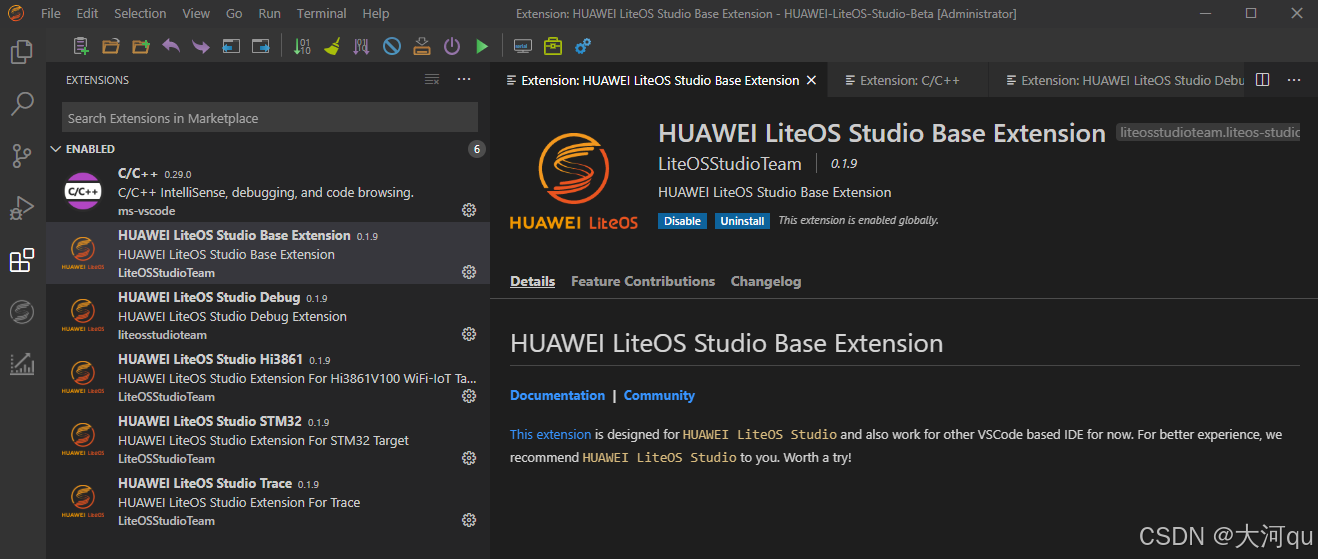Select HUAWEI LiteOS Studio STM32 extension
Viewport: 1318px width, 559px height.
(268, 439)
